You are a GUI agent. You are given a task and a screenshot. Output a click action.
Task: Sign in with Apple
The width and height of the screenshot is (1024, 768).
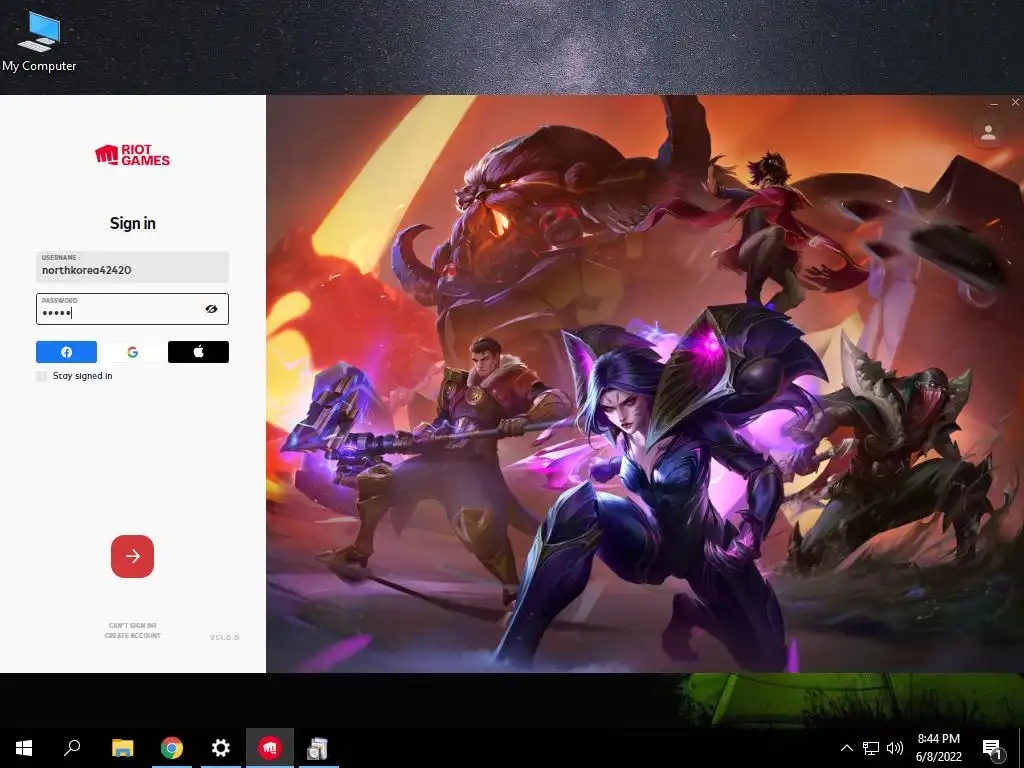pos(199,352)
